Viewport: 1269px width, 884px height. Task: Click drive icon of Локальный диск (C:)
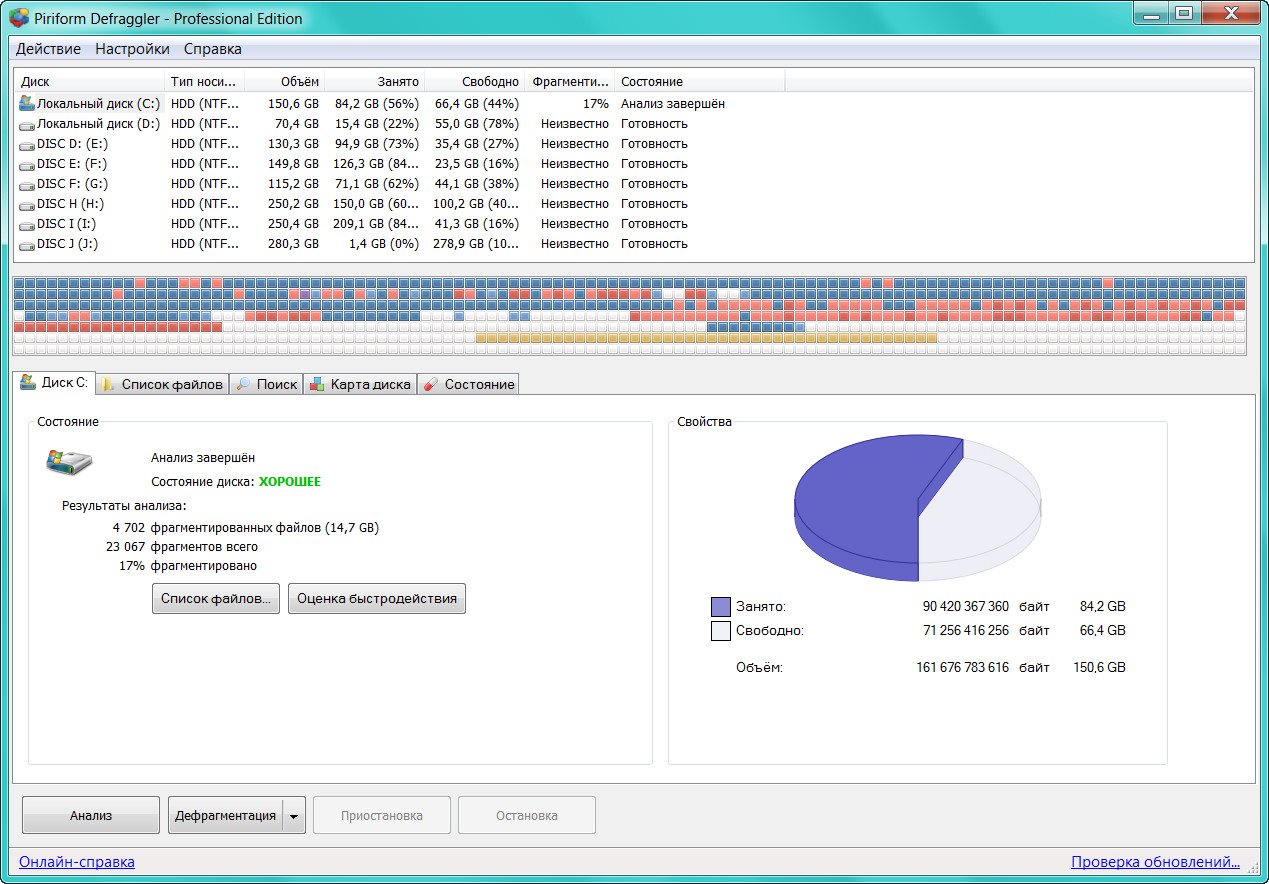click(27, 103)
